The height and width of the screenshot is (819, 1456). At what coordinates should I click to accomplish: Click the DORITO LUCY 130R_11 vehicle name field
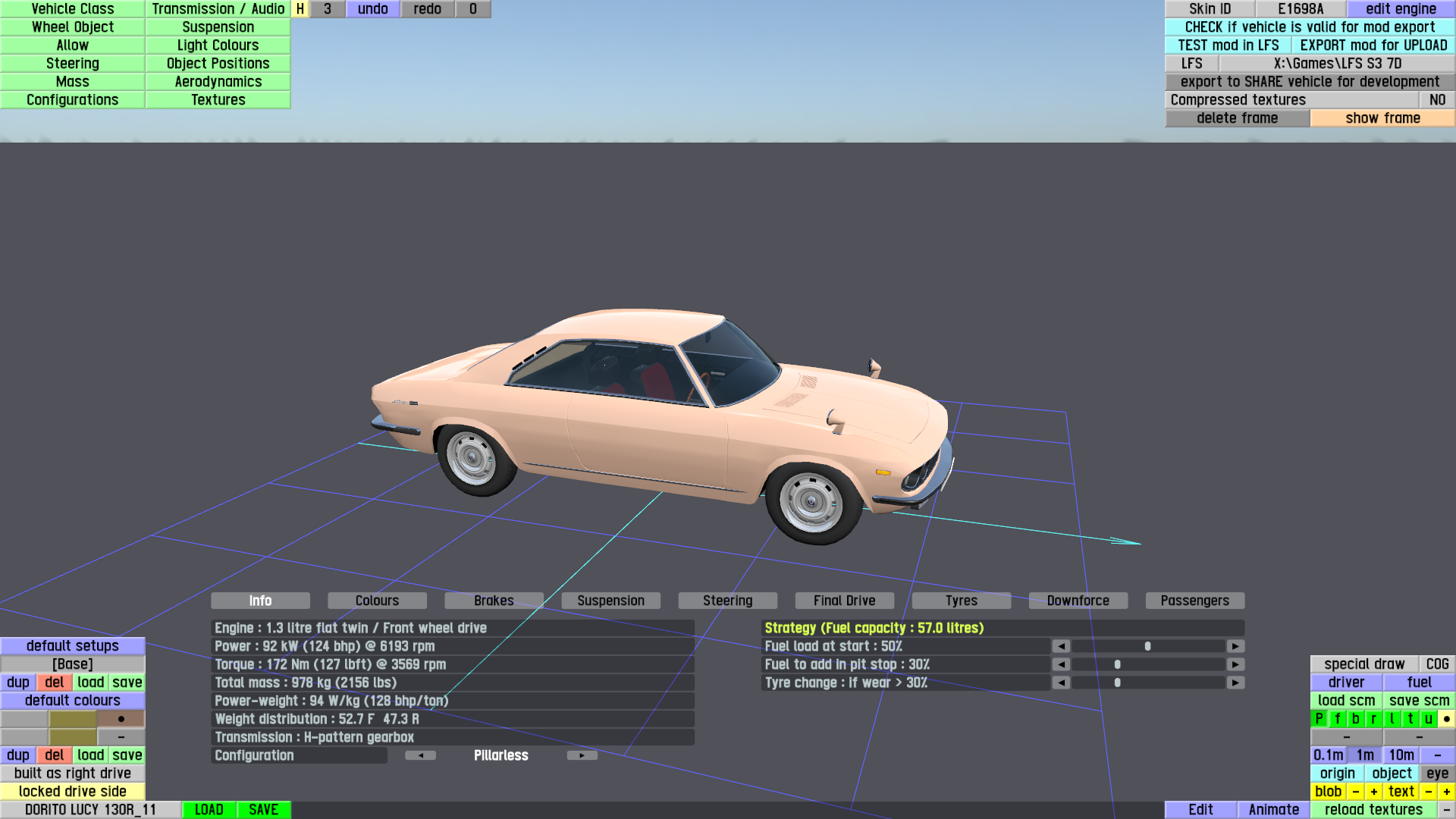90,810
